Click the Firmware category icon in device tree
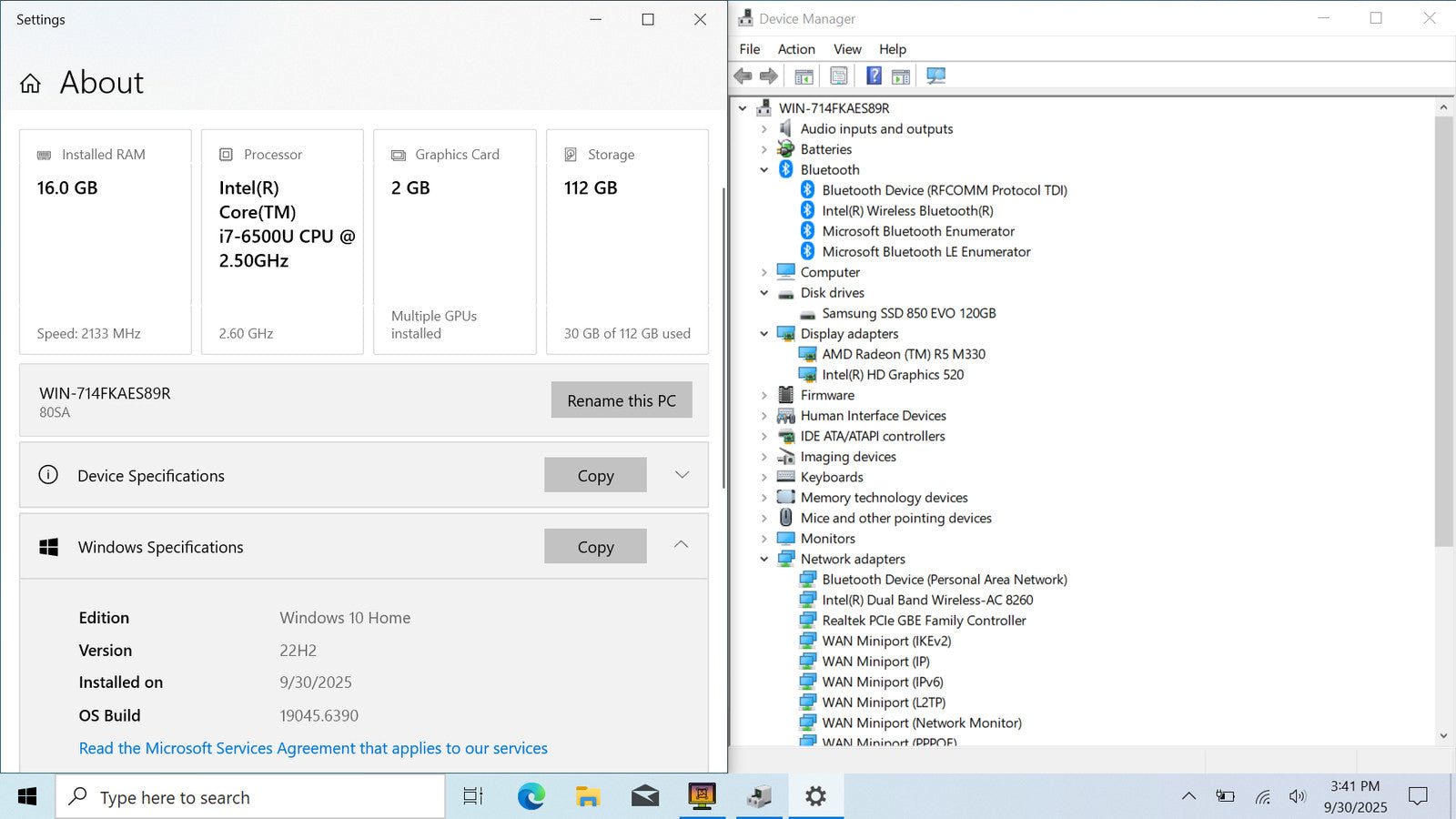The image size is (1456, 819). (786, 395)
